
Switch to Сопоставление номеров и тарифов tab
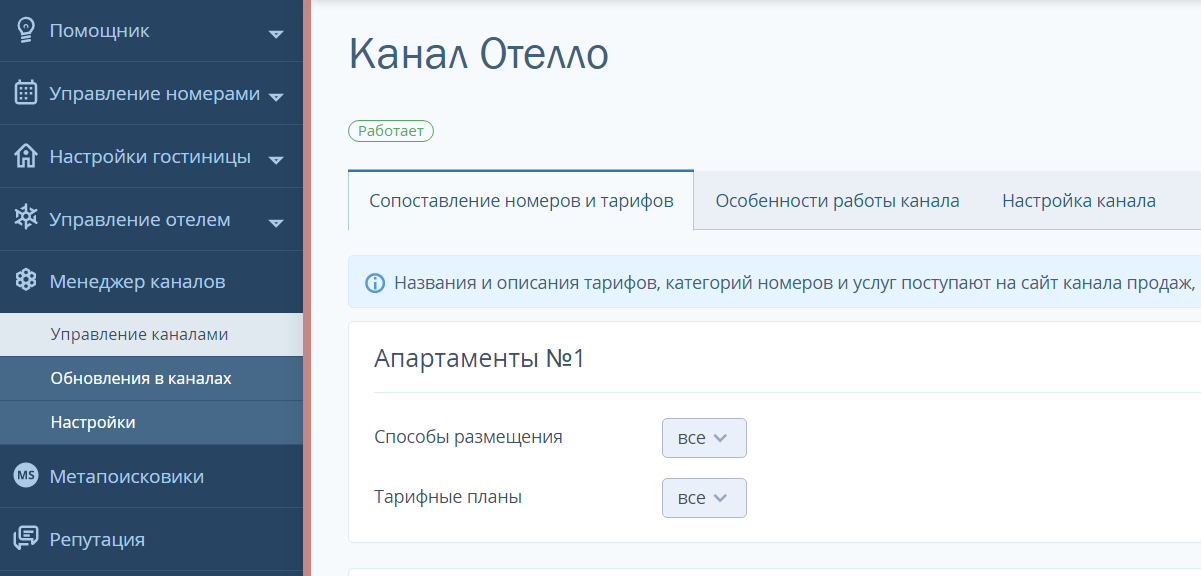coord(521,201)
